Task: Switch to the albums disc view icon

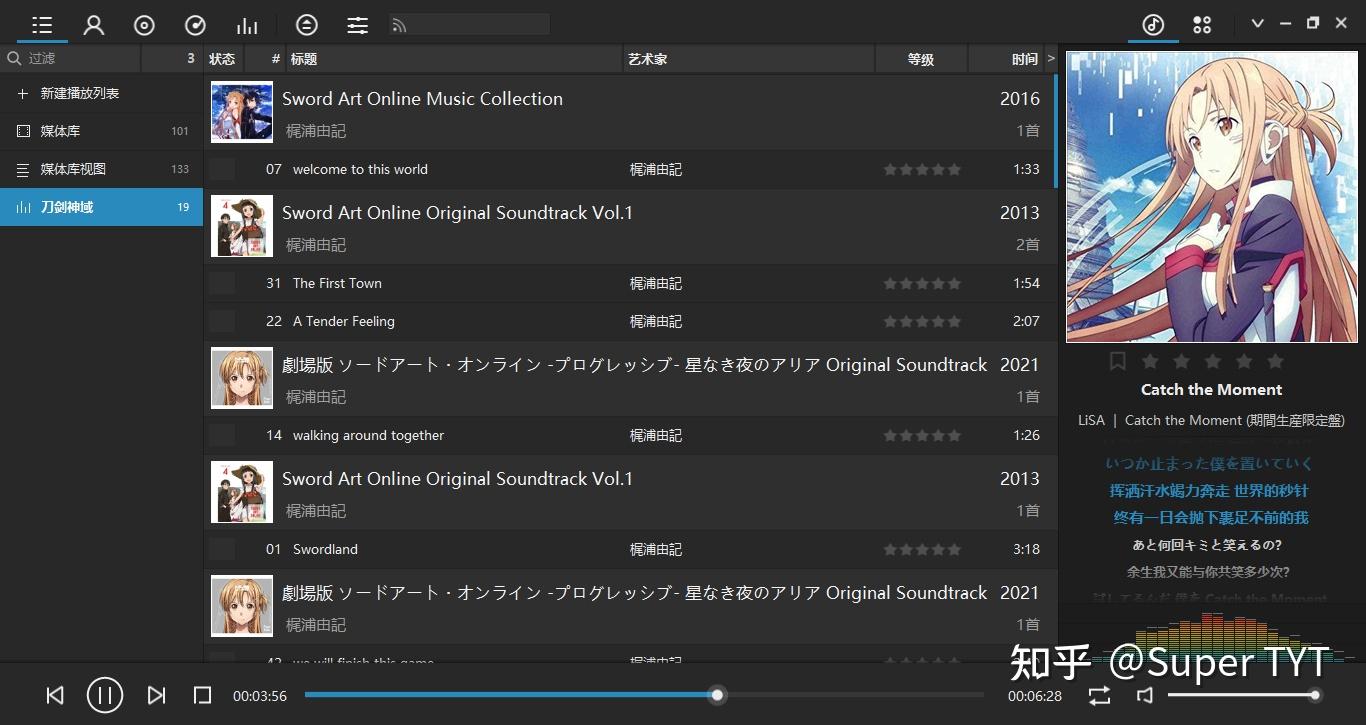Action: [144, 24]
